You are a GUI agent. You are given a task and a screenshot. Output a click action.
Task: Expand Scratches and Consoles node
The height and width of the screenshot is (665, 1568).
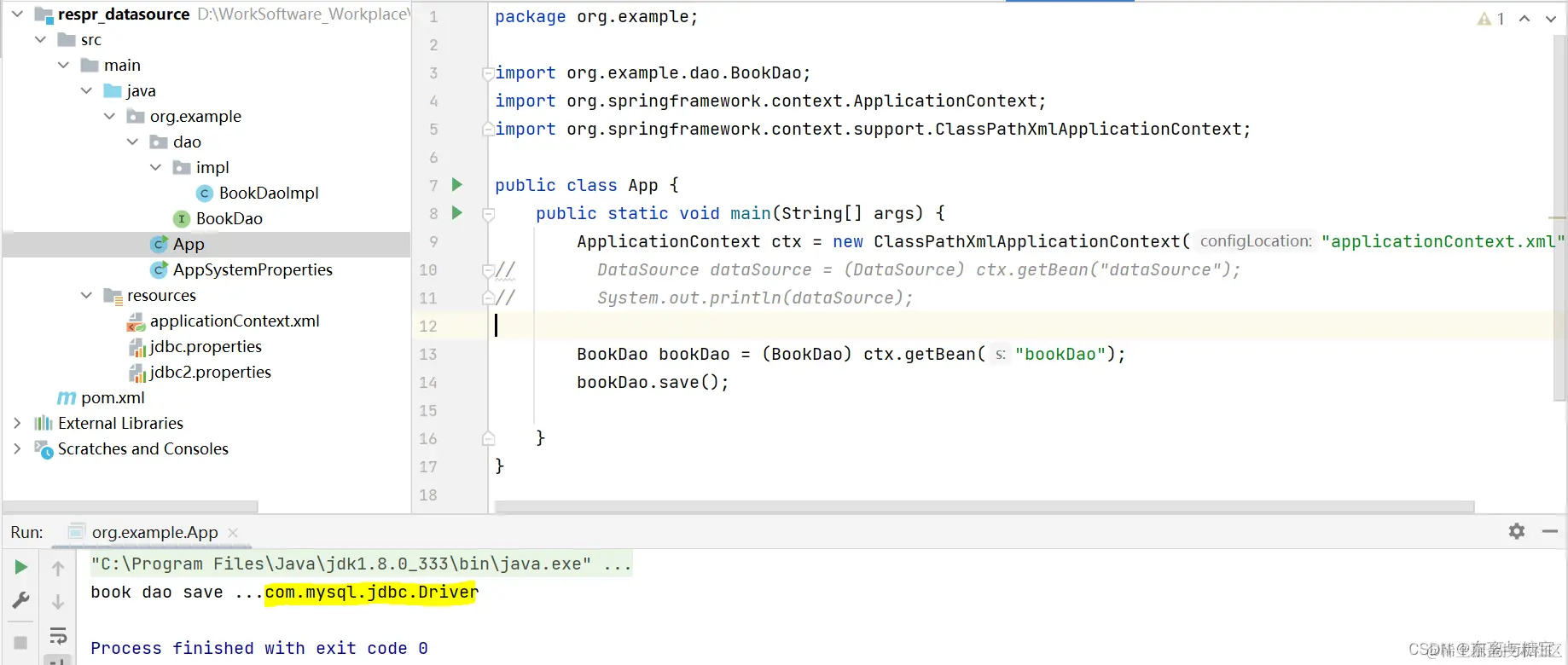click(x=17, y=449)
